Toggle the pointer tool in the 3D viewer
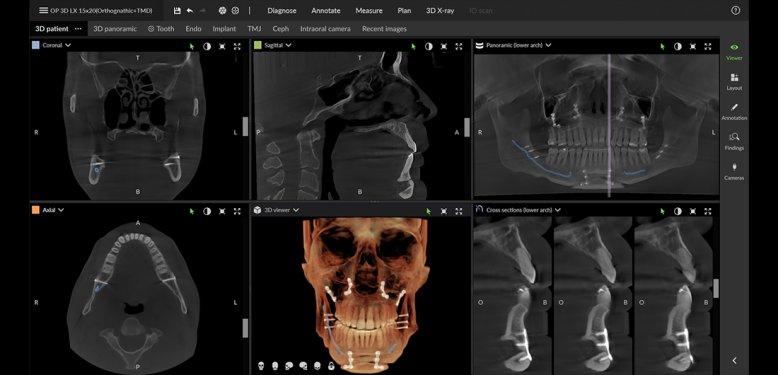 429,211
